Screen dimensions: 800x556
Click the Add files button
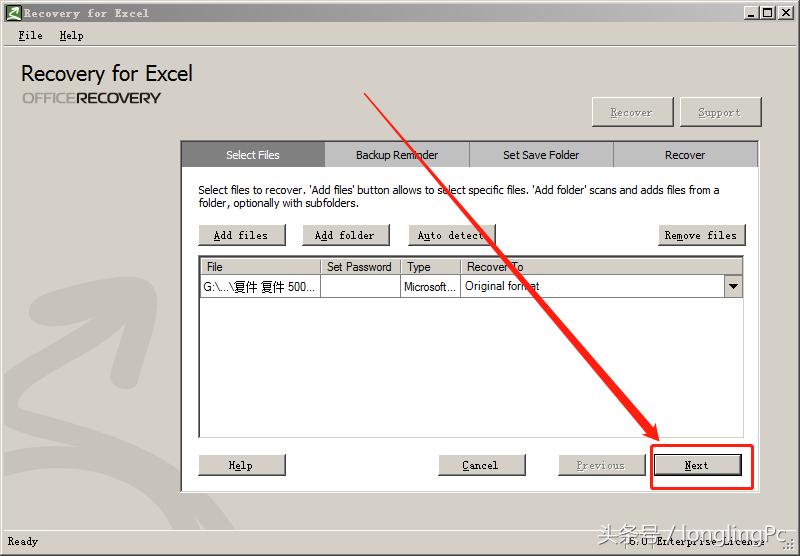coord(241,235)
